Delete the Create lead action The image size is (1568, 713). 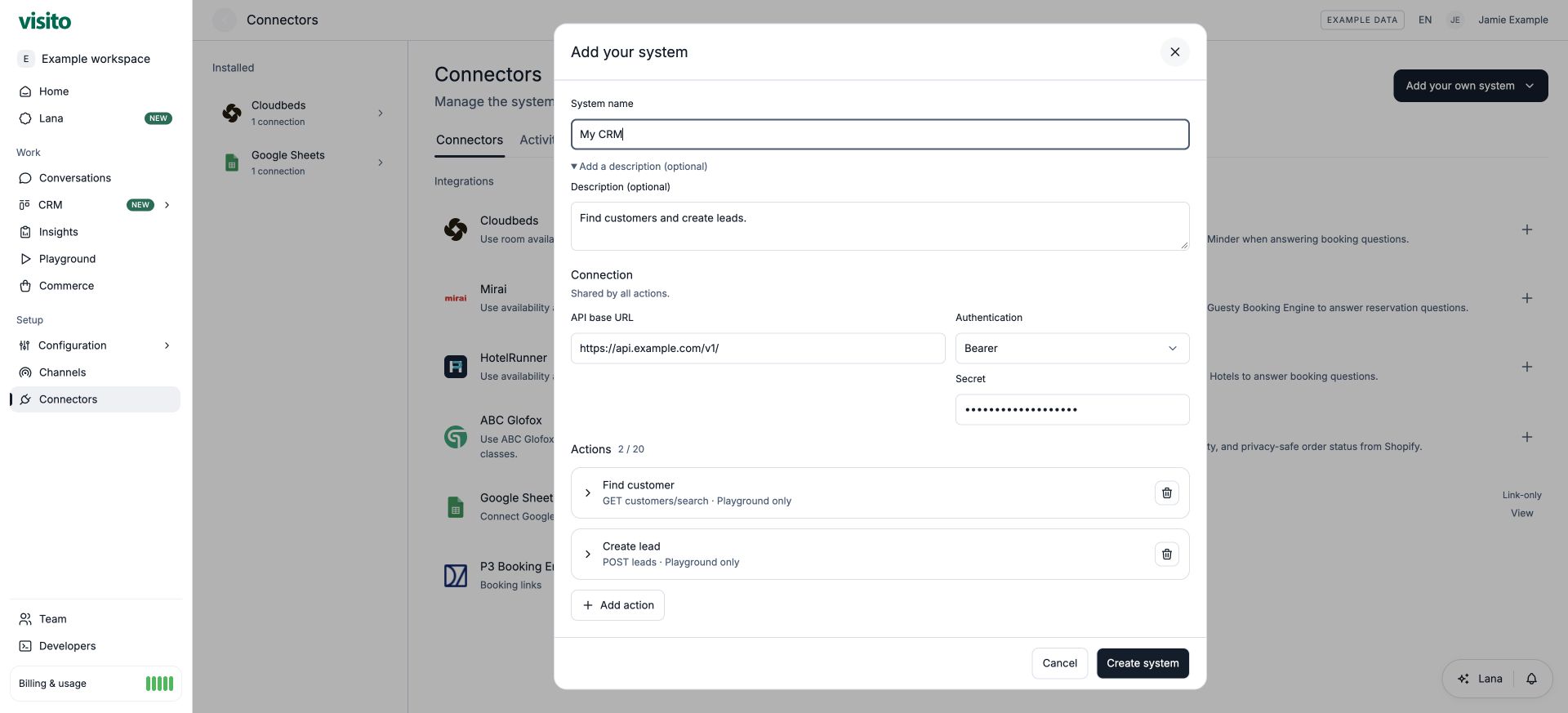pyautogui.click(x=1166, y=554)
